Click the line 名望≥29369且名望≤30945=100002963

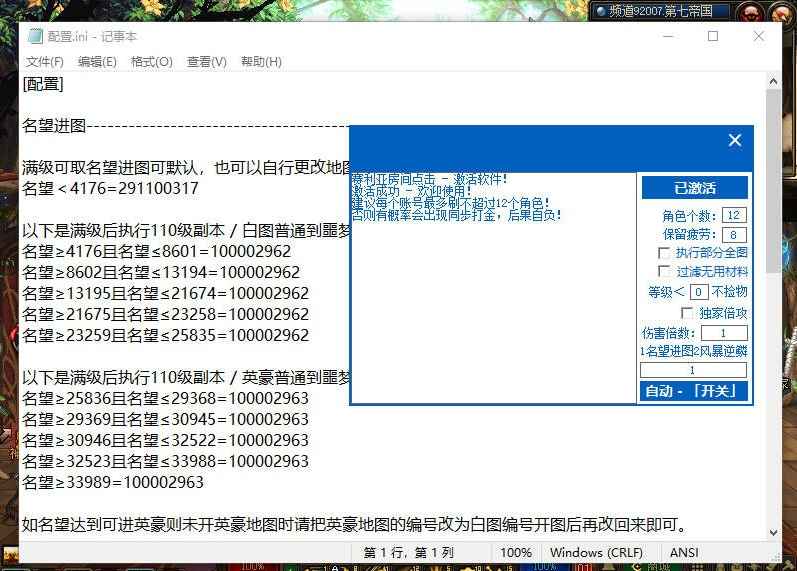coord(166,419)
